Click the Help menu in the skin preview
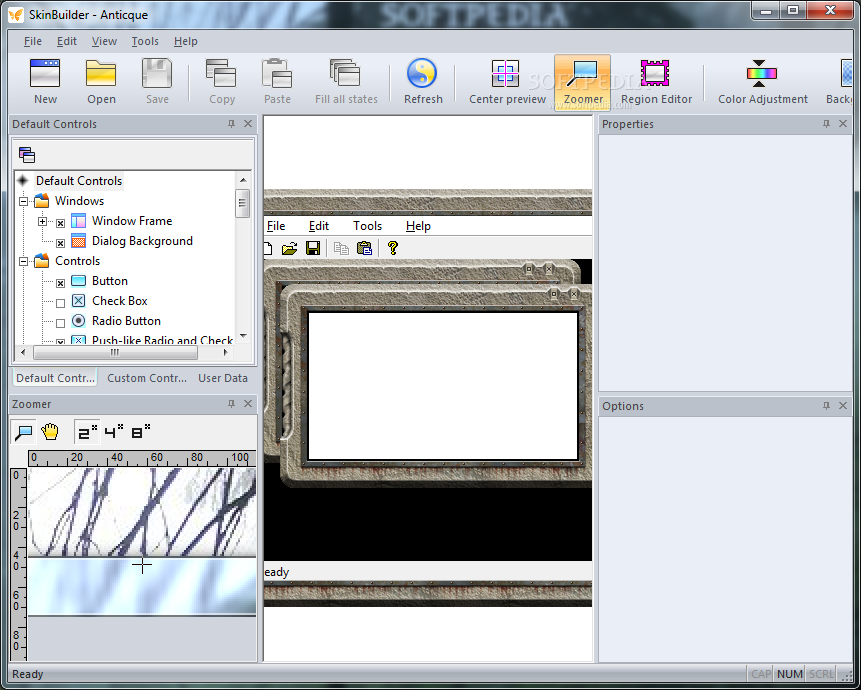 click(418, 226)
